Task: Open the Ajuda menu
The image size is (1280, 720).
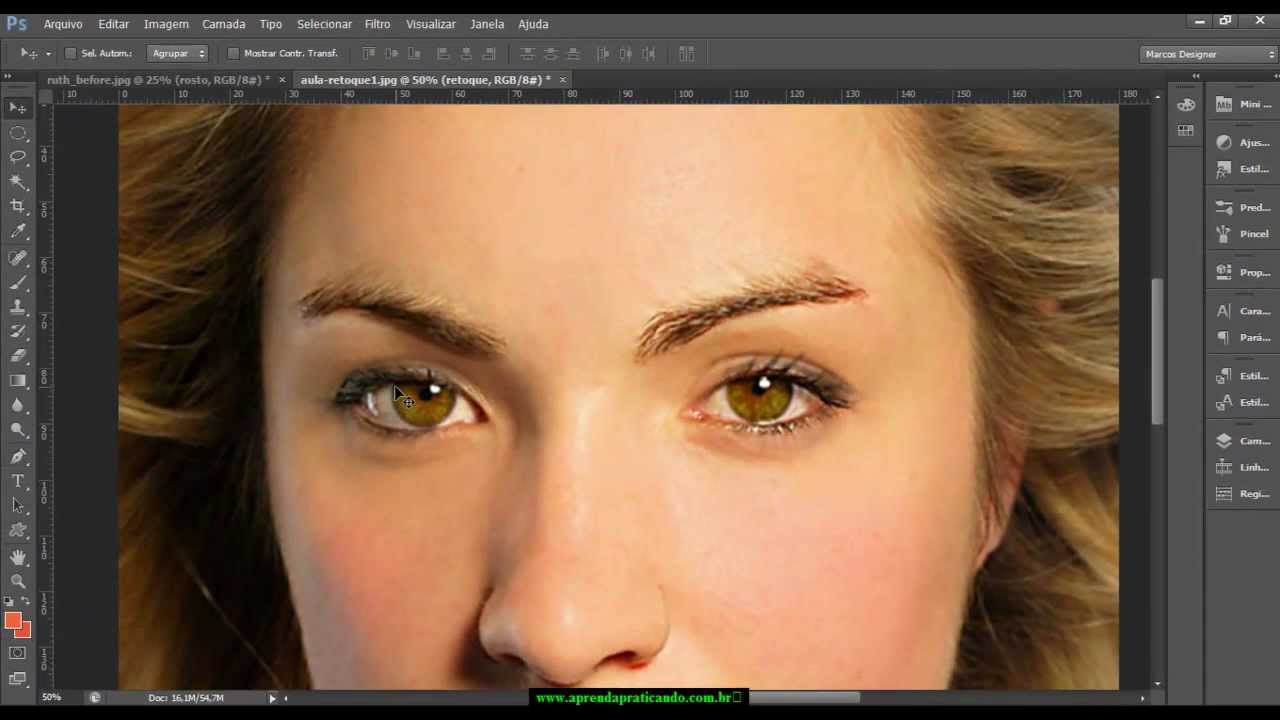Action: pyautogui.click(x=533, y=24)
